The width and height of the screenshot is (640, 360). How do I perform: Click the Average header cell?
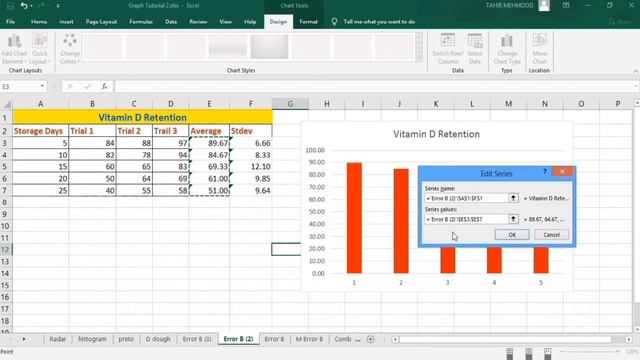(209, 131)
